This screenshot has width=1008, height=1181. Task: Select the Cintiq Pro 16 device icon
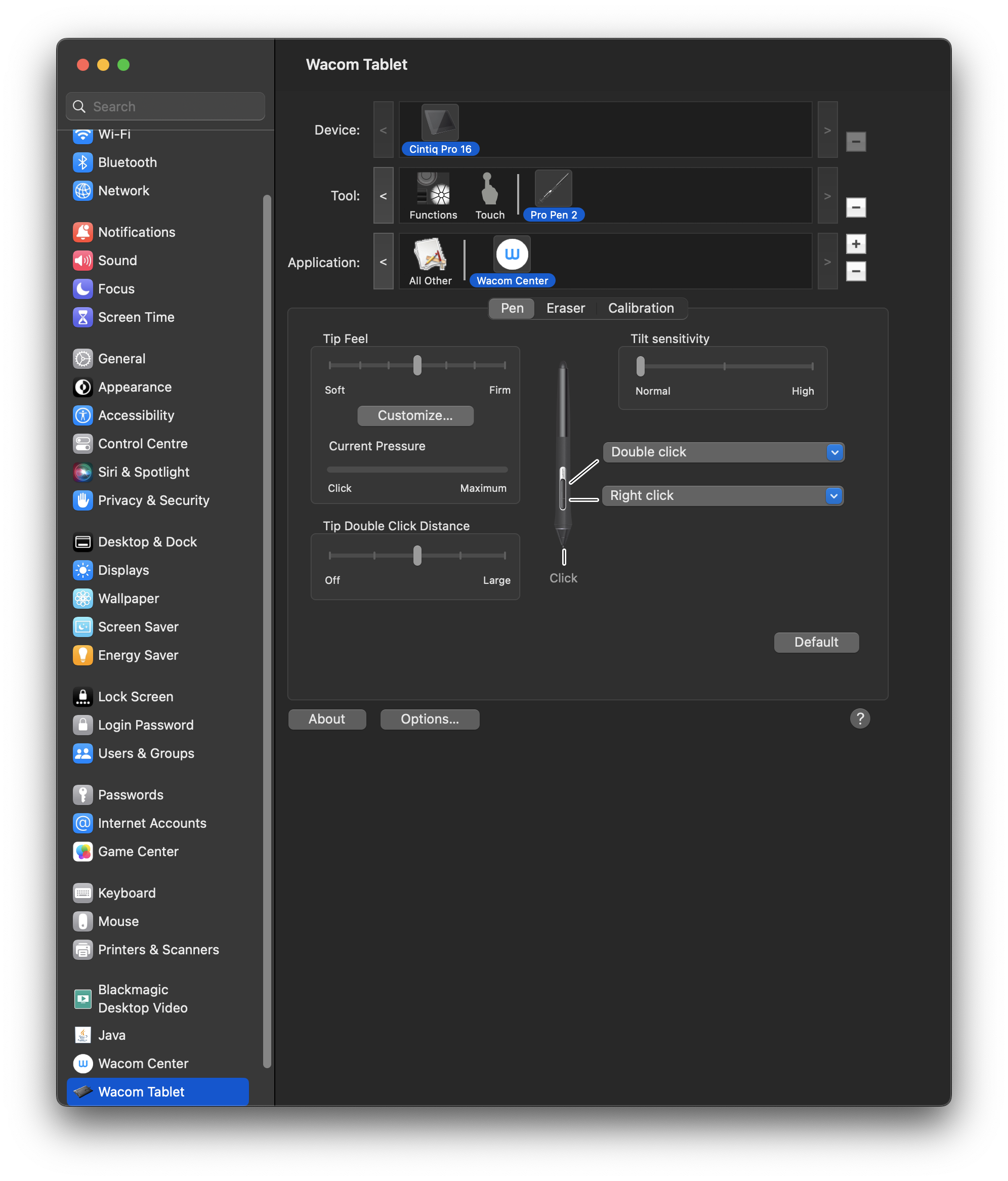pyautogui.click(x=440, y=123)
